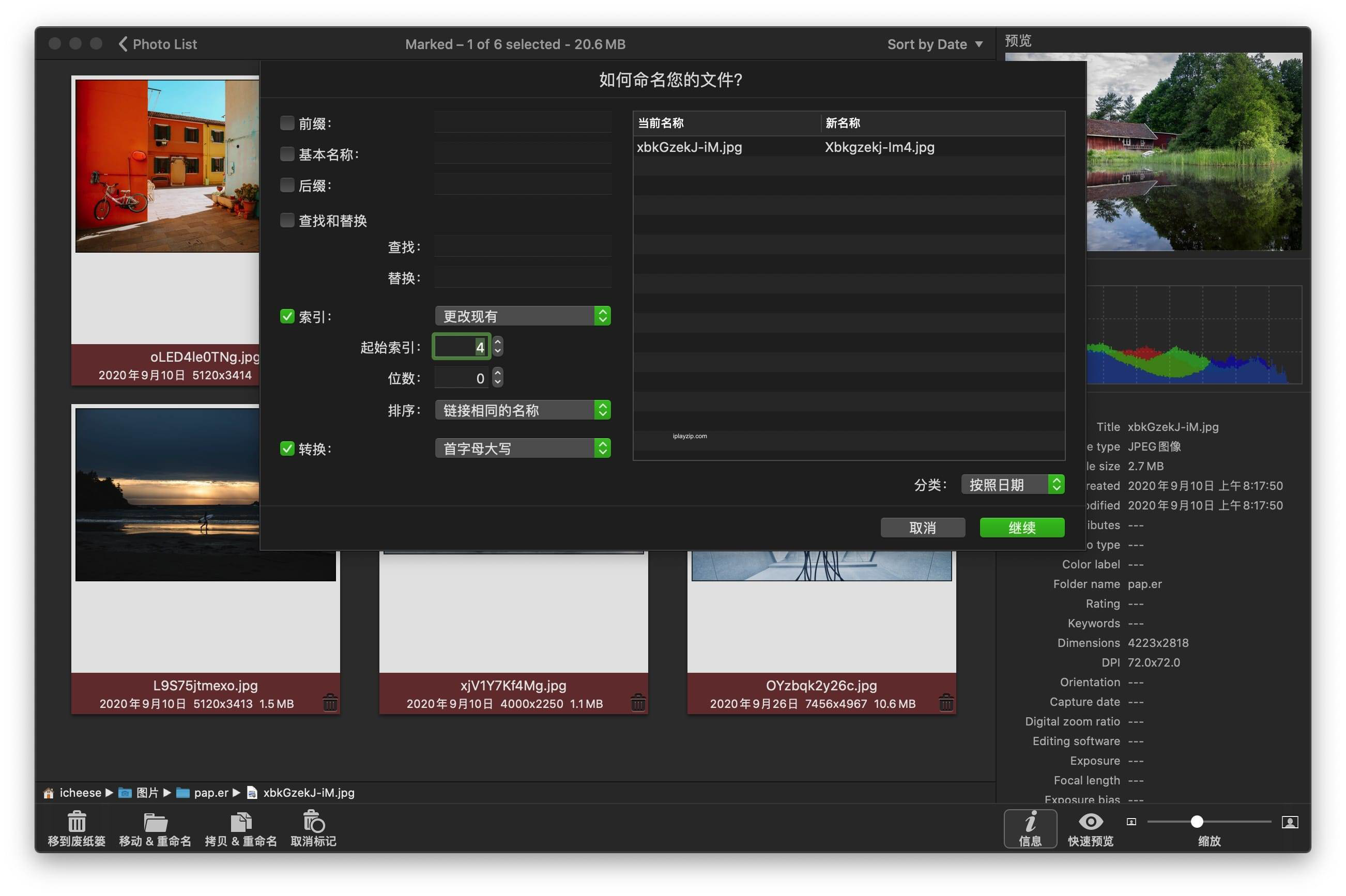The height and width of the screenshot is (896, 1346).
Task: Click in the 前缀 text field
Action: pos(523,122)
